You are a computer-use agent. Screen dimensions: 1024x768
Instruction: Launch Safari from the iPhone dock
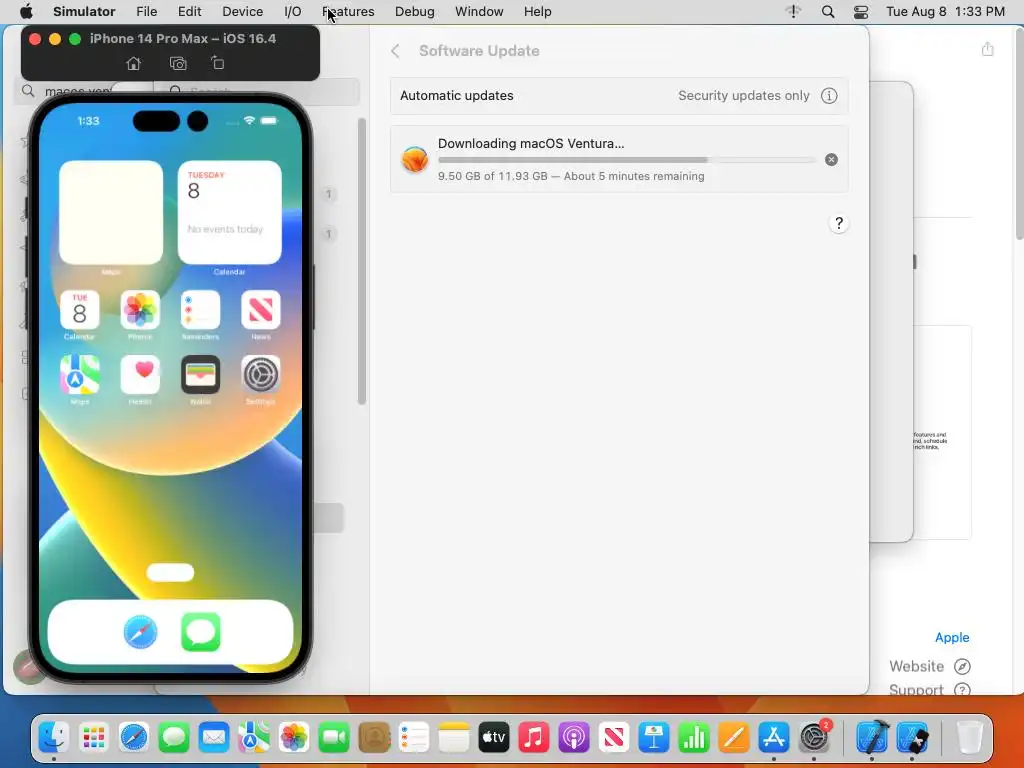tap(140, 632)
